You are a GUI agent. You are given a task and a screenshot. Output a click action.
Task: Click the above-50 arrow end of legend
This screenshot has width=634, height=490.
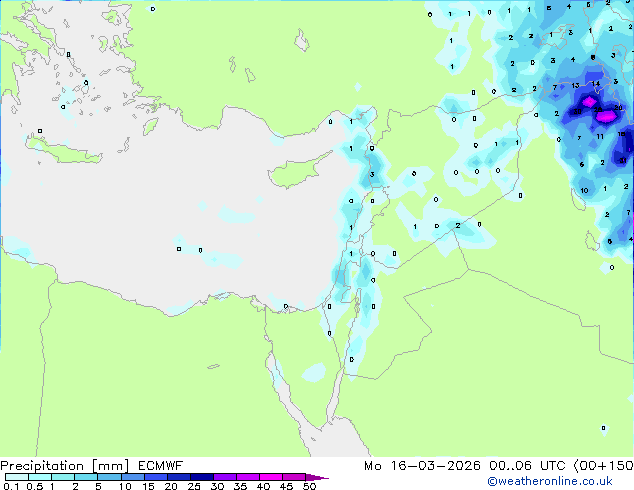pos(317,477)
